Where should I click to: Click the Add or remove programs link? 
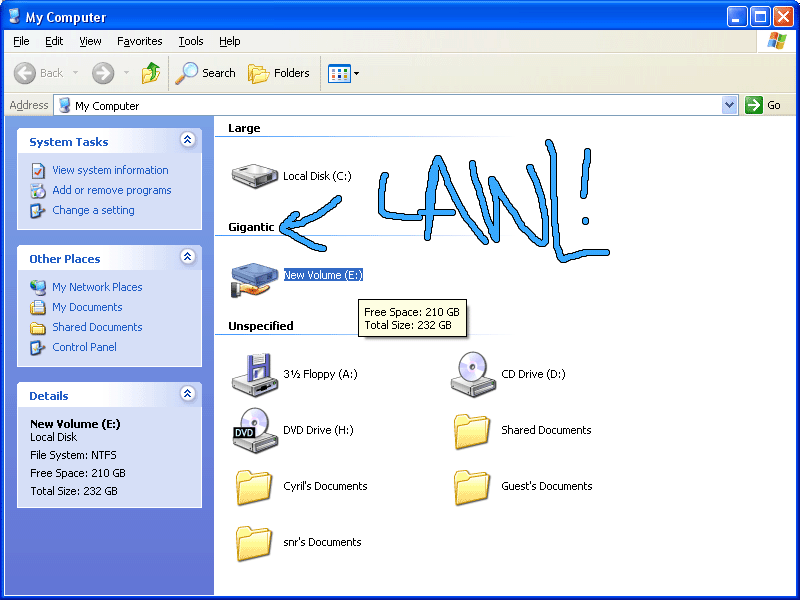pos(112,190)
